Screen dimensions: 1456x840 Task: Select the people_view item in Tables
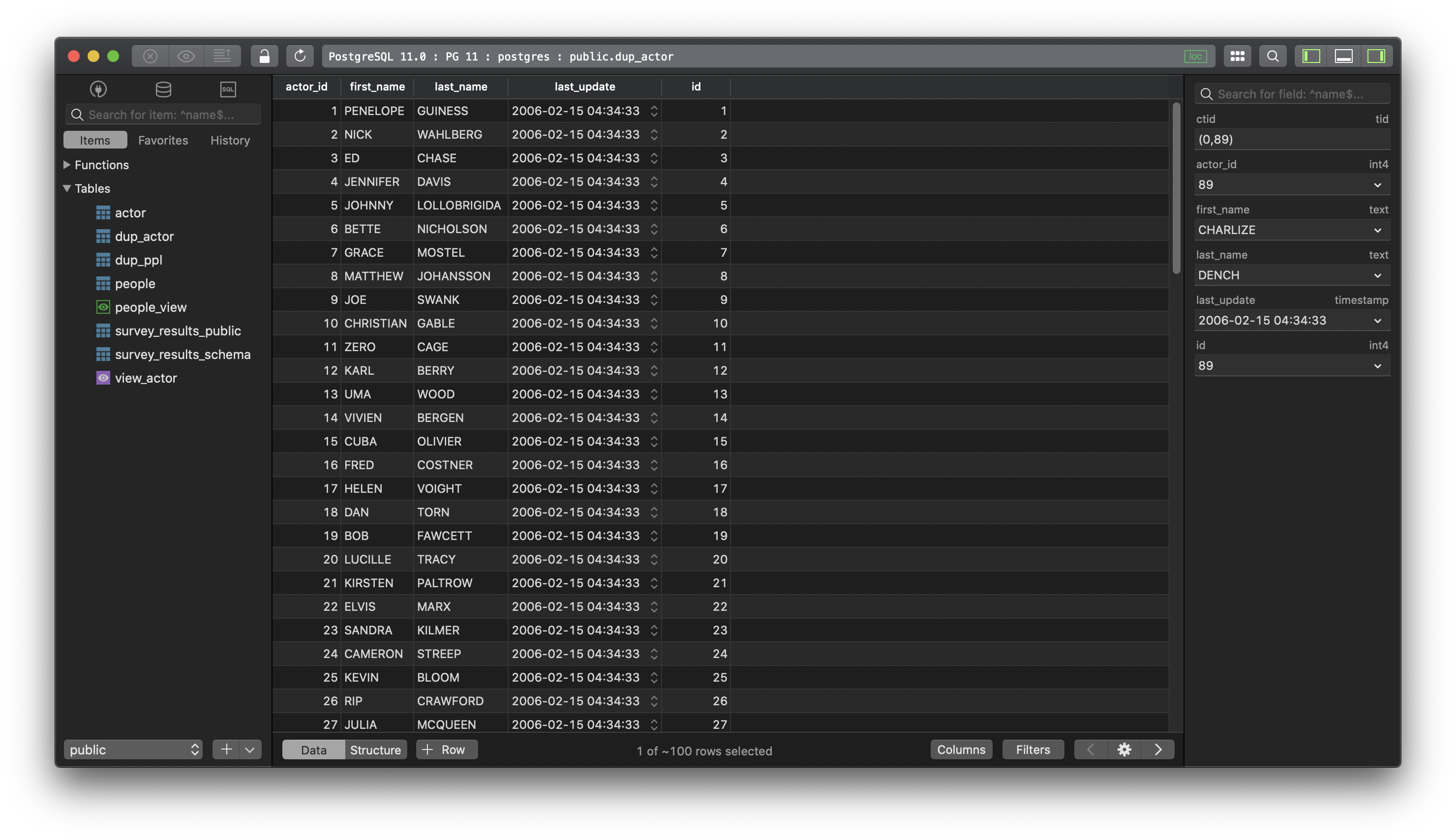coord(150,307)
